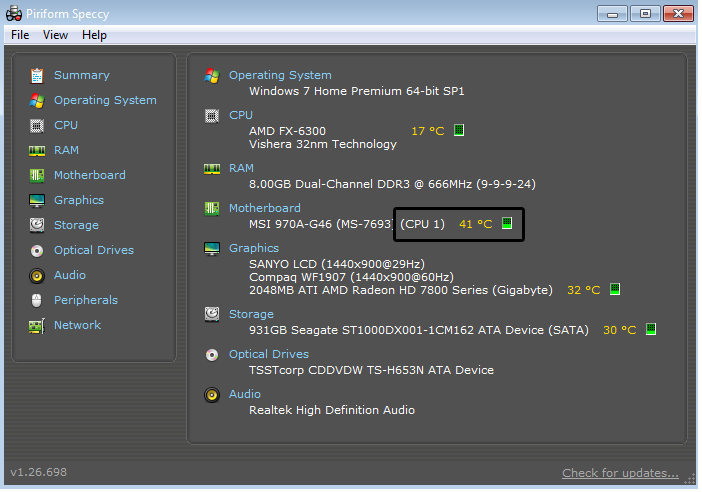
Task: Click the version number v1.26.698
Action: [x=39, y=473]
